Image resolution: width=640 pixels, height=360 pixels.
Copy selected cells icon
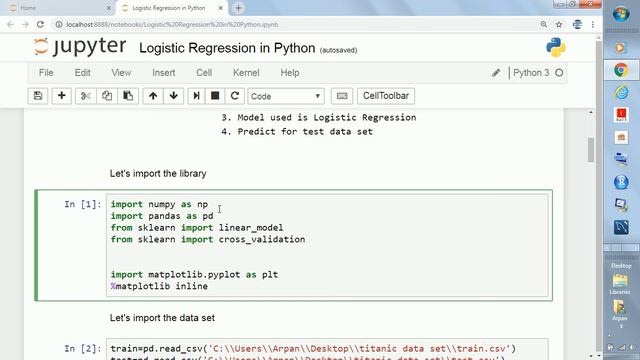click(107, 96)
